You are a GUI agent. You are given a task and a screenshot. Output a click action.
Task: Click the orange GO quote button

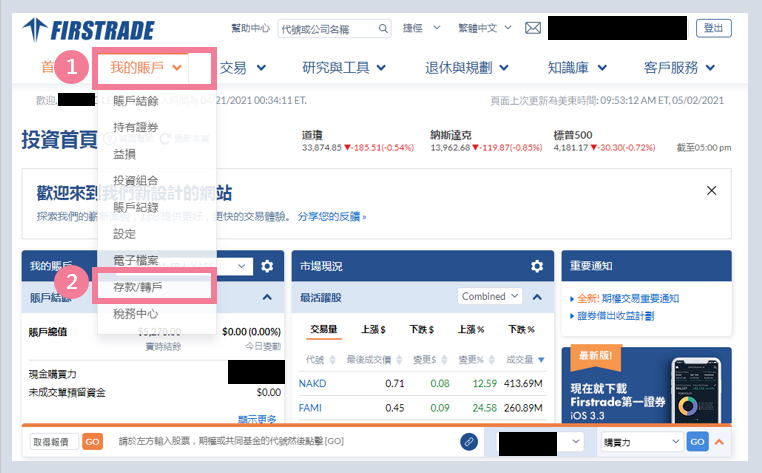(x=92, y=442)
